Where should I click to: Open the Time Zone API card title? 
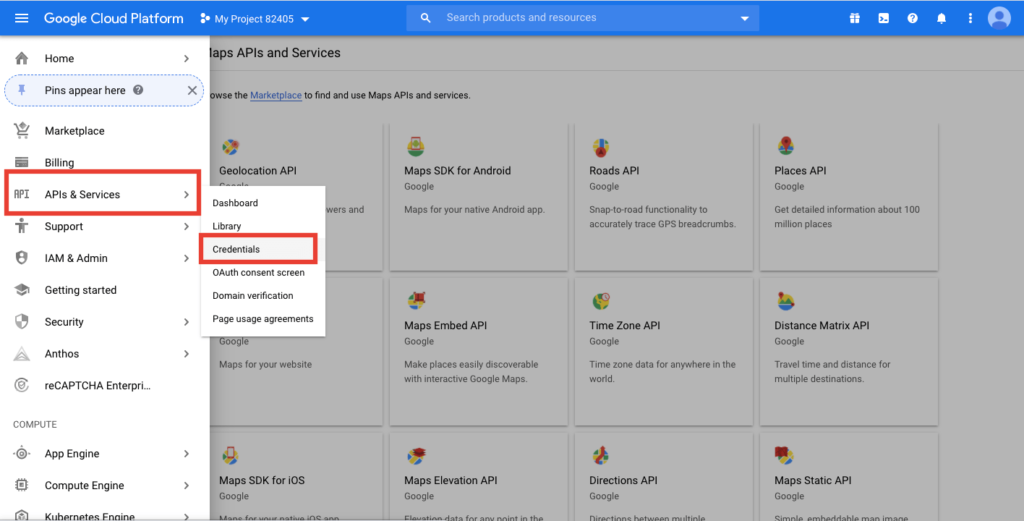point(624,325)
